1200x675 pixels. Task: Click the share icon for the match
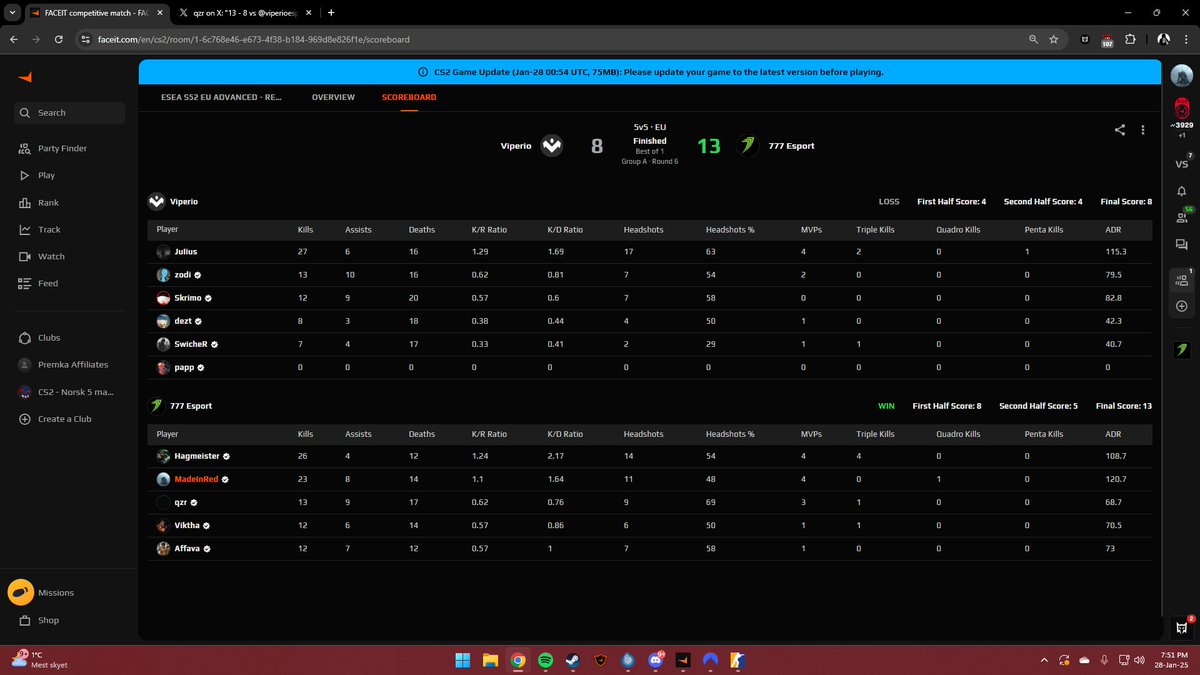coord(1120,130)
